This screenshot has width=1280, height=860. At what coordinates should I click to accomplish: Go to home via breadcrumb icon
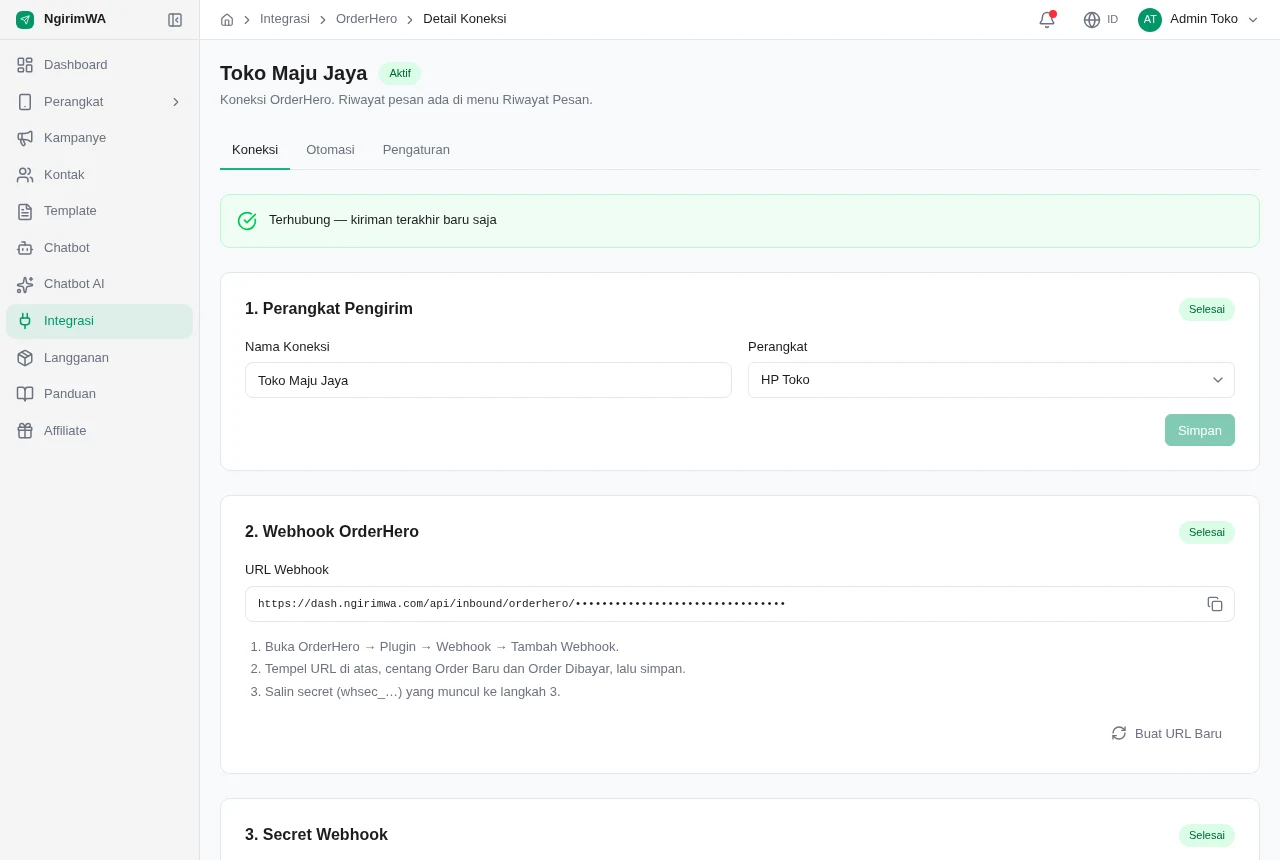227,19
